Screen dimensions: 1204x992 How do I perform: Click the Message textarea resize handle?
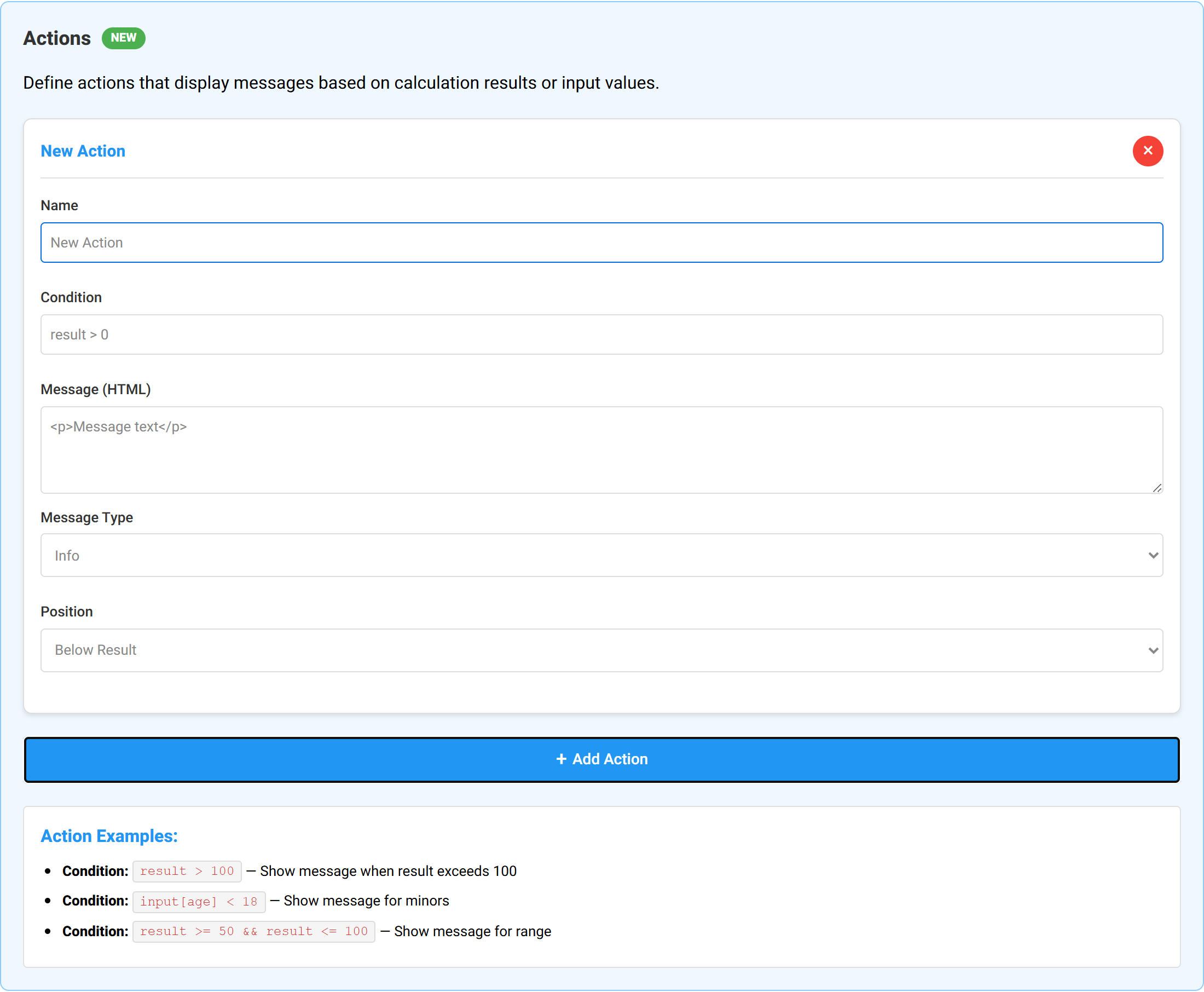pos(1156,487)
